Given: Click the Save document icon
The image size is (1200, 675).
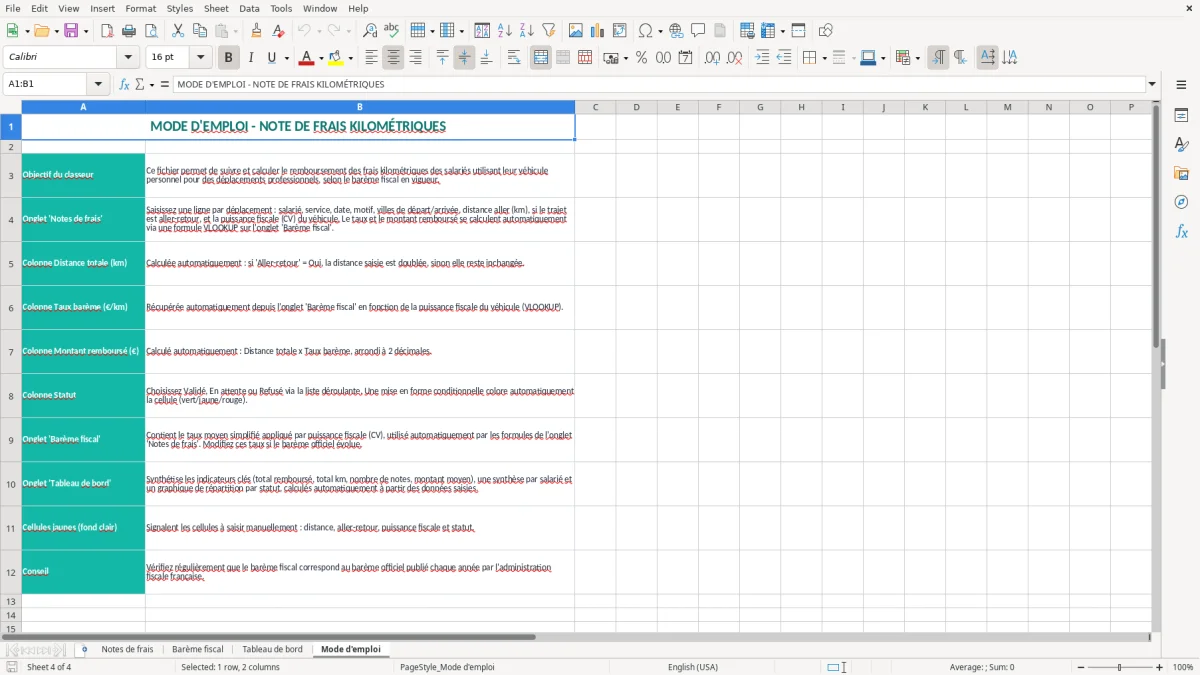Looking at the screenshot, I should tap(71, 31).
